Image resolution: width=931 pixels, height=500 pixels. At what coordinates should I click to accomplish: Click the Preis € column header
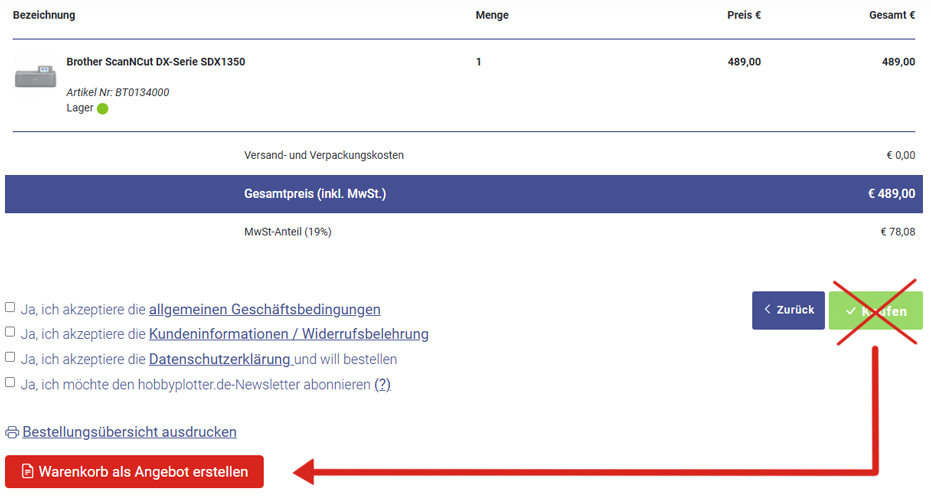click(x=744, y=15)
